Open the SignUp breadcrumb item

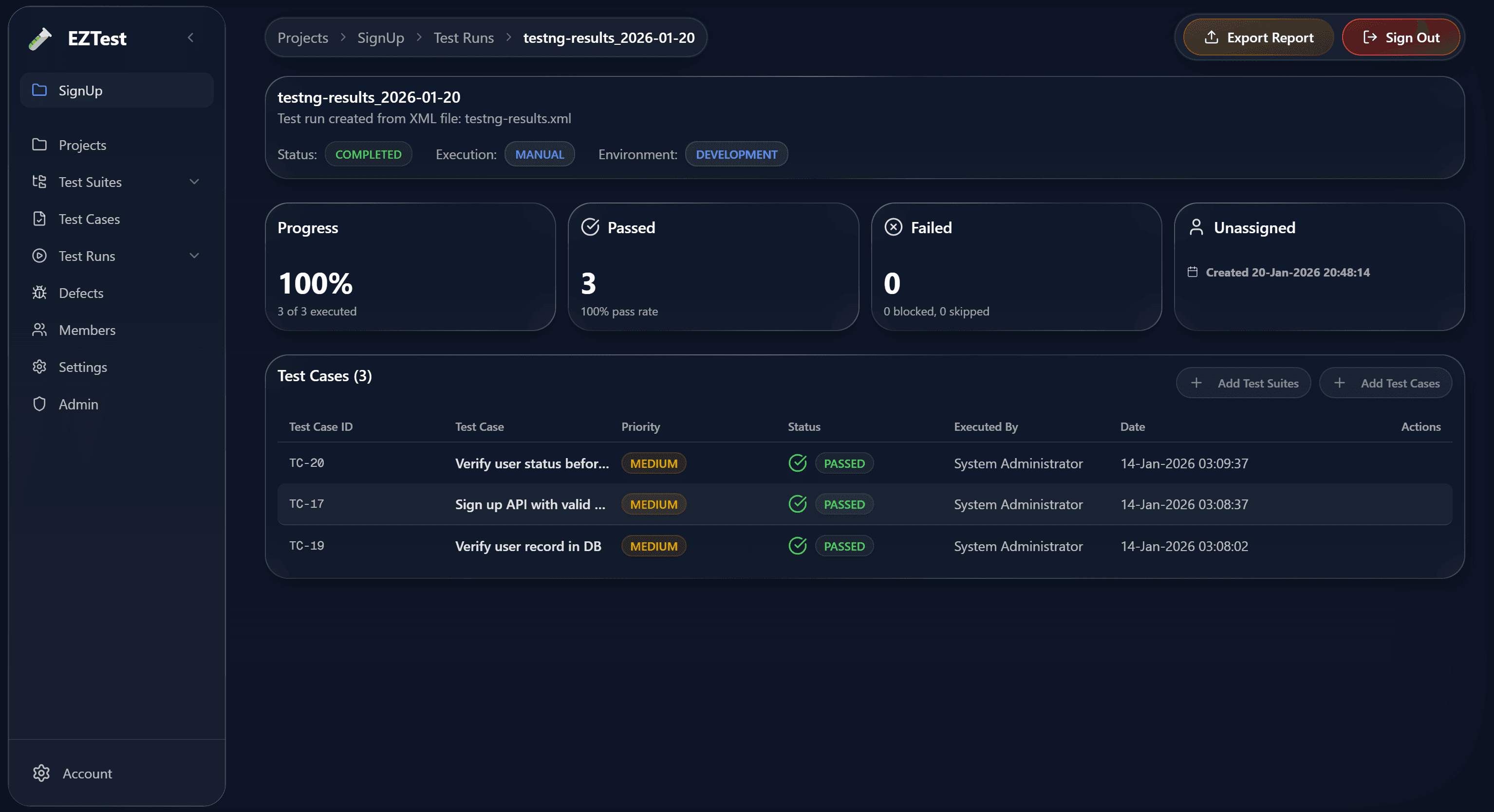[x=380, y=37]
